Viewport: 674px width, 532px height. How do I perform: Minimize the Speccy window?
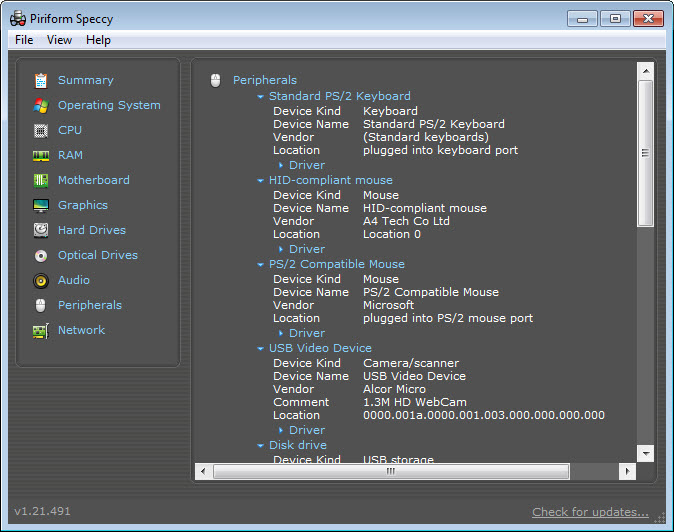tap(582, 19)
